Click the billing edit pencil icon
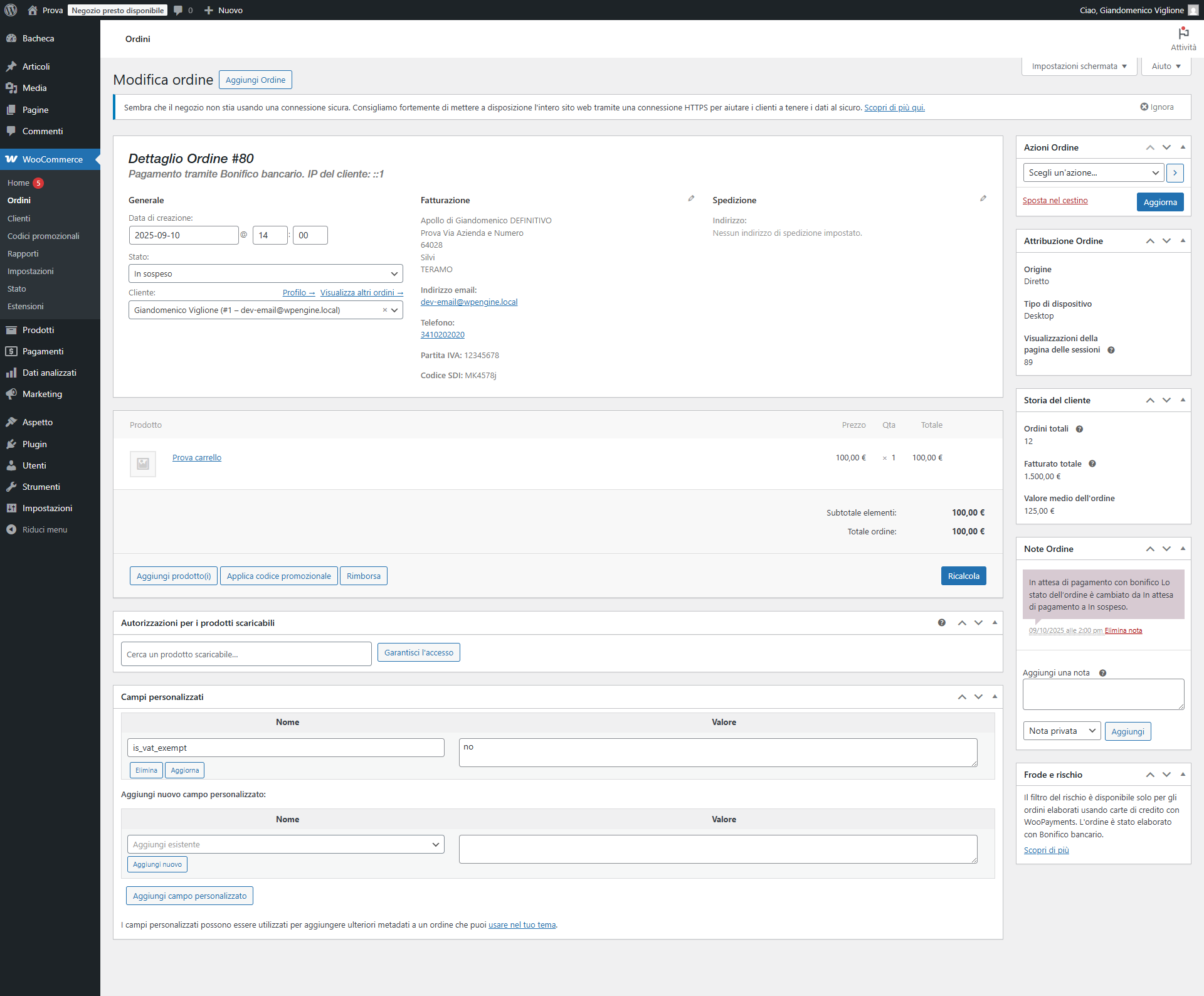This screenshot has width=1204, height=996. point(691,199)
